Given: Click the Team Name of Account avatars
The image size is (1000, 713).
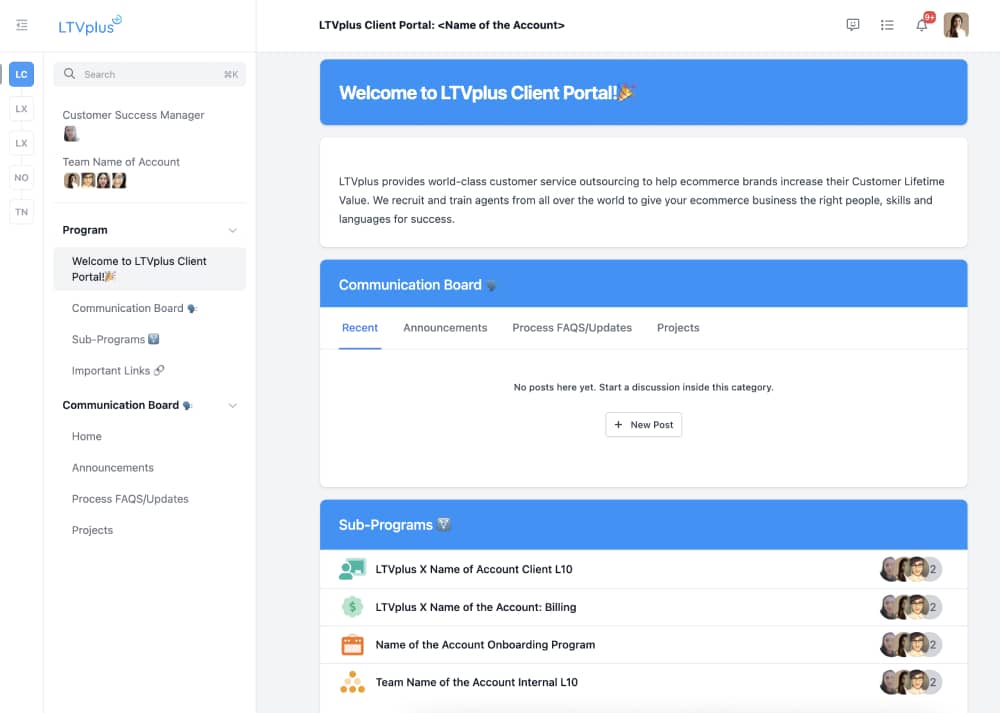Looking at the screenshot, I should pos(95,180).
